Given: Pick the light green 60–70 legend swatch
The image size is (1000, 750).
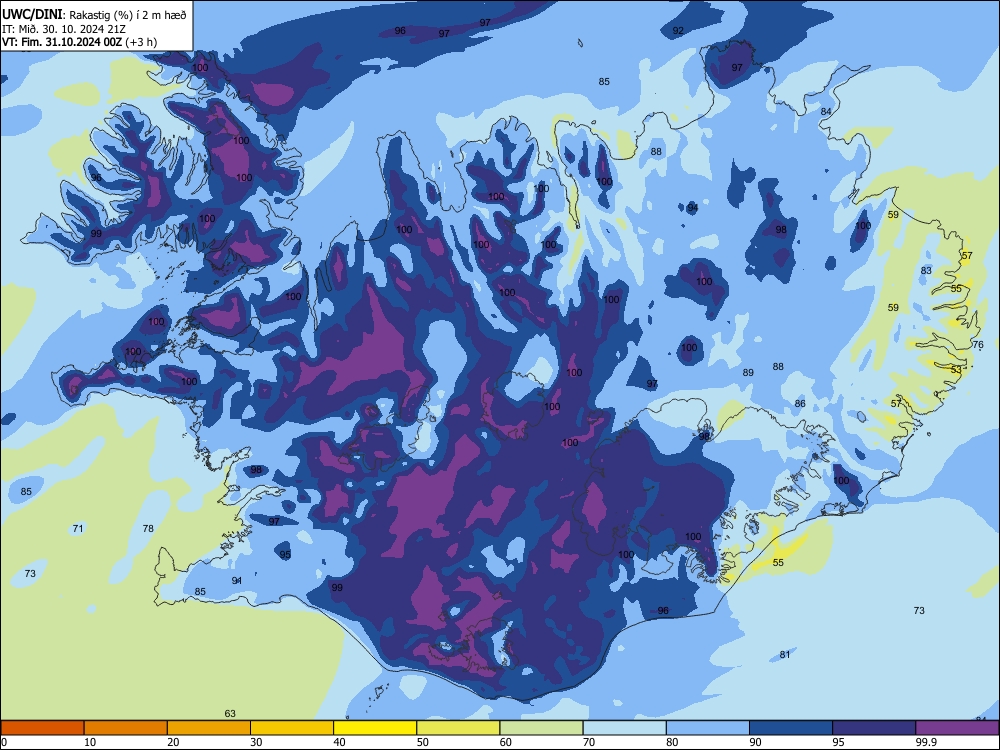Looking at the screenshot, I should [x=541, y=728].
